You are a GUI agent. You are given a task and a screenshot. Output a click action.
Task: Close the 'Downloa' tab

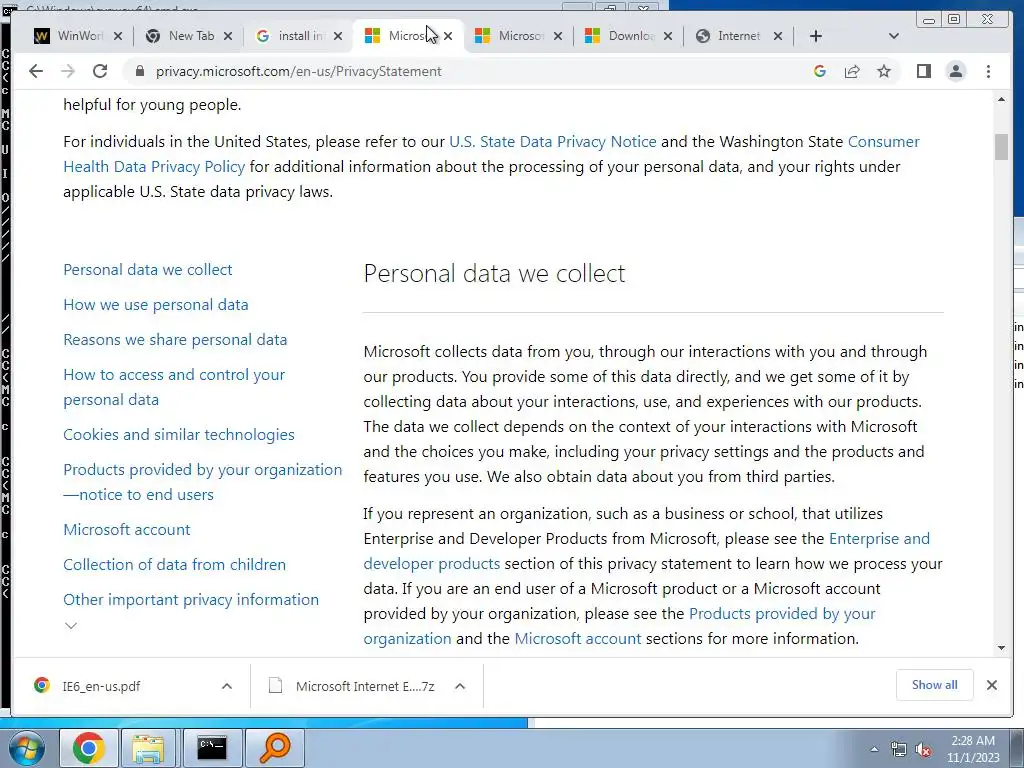(x=667, y=36)
